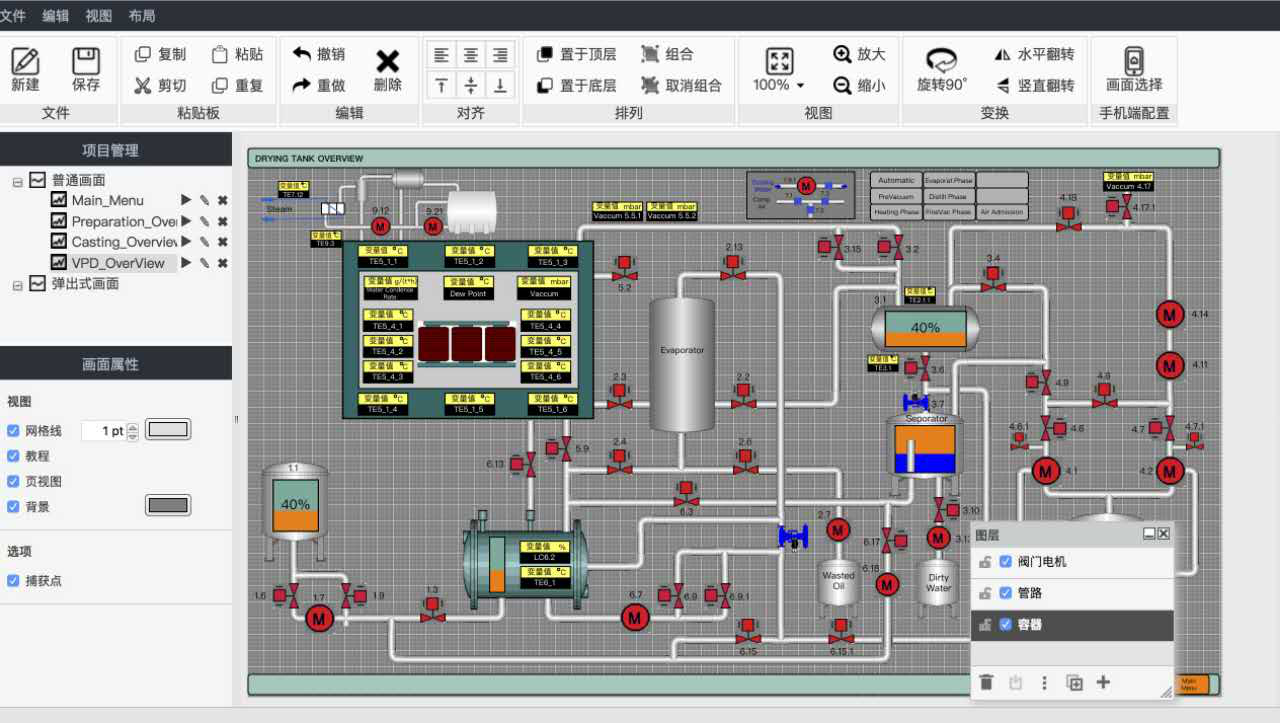Open the 布局 menu
The height and width of the screenshot is (723, 1280).
(x=142, y=16)
